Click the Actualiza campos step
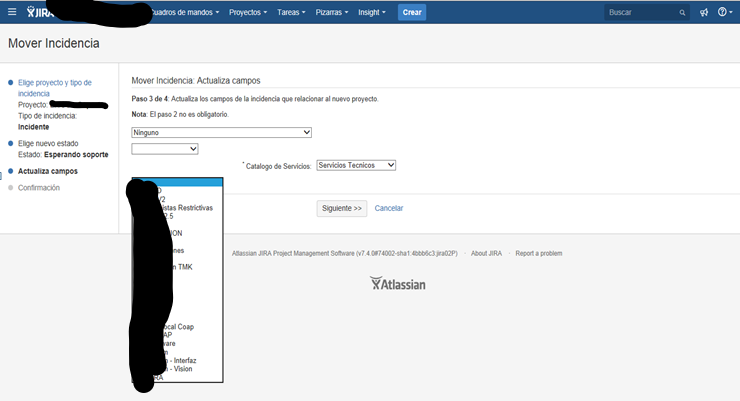The image size is (740, 401). 48,171
